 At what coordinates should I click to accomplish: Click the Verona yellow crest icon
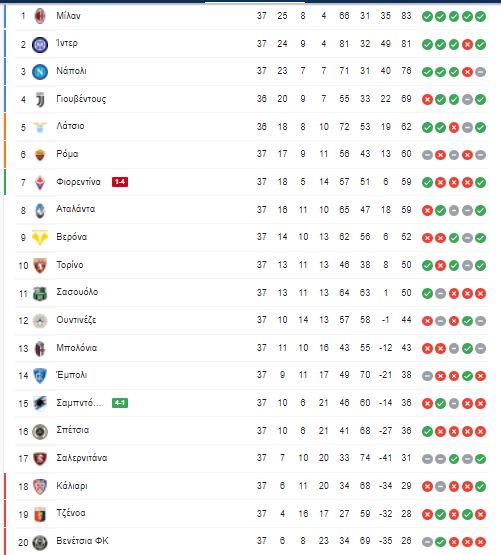point(40,238)
